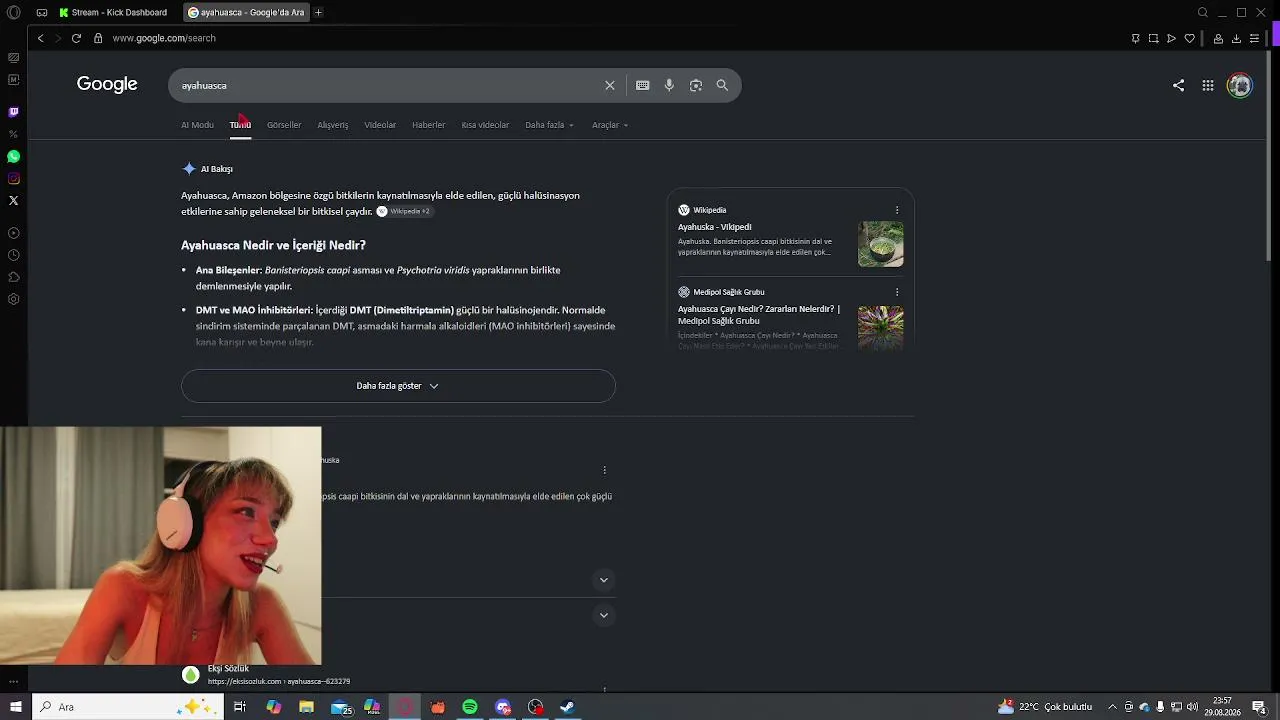Open History from the sidebar clock icon
Viewport: 1280px width, 720px height.
13,255
